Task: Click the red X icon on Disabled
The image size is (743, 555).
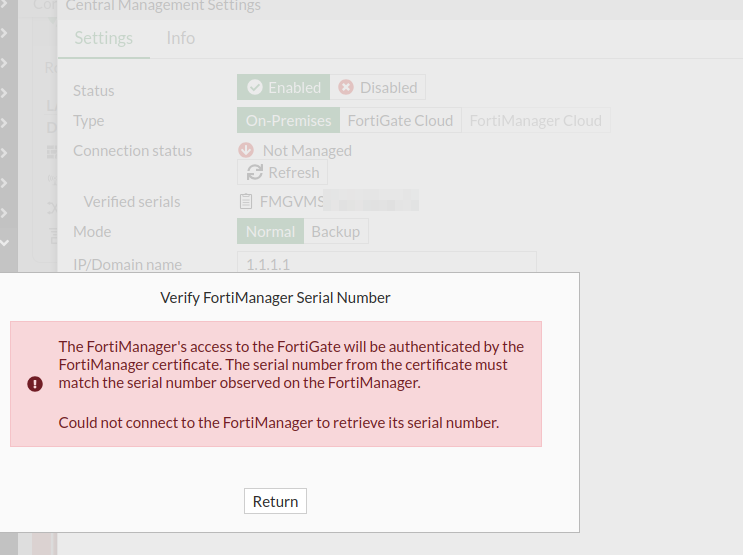Action: coord(345,87)
